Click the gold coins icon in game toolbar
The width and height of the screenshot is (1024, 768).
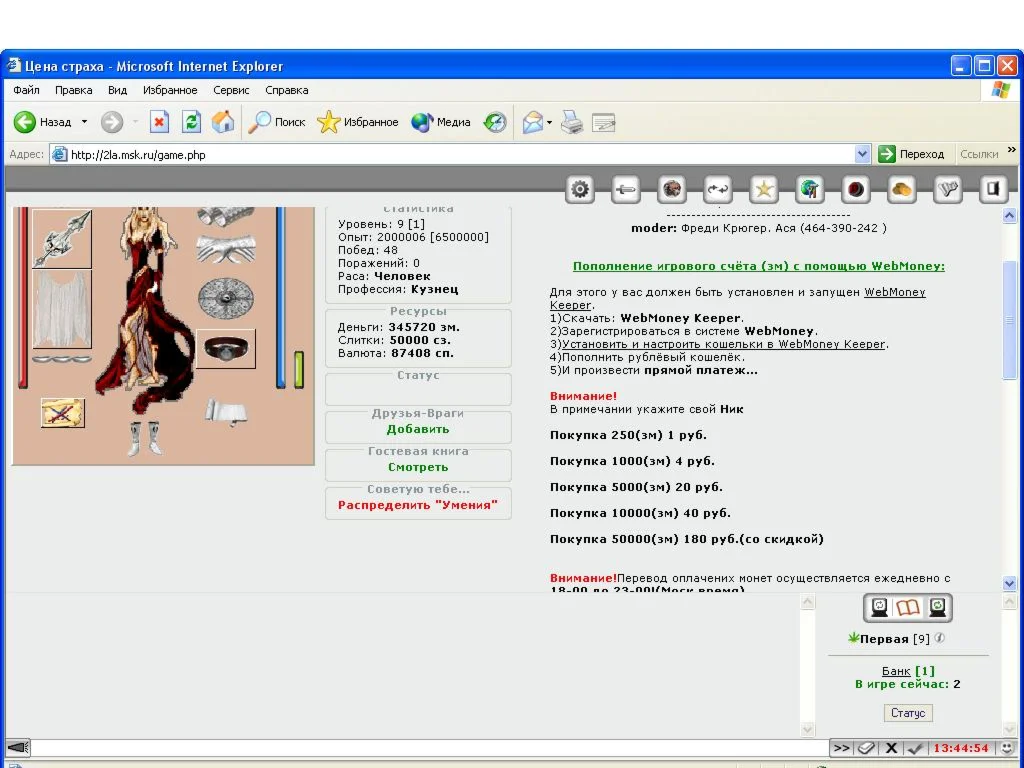pyautogui.click(x=902, y=189)
